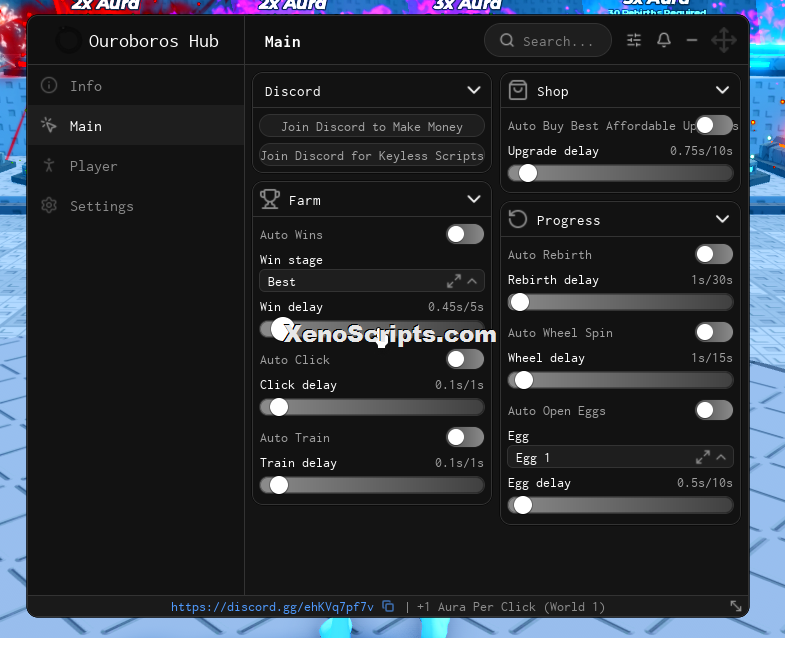The height and width of the screenshot is (668, 785).
Task: Turn on Auto Rebirth switch
Action: (713, 254)
